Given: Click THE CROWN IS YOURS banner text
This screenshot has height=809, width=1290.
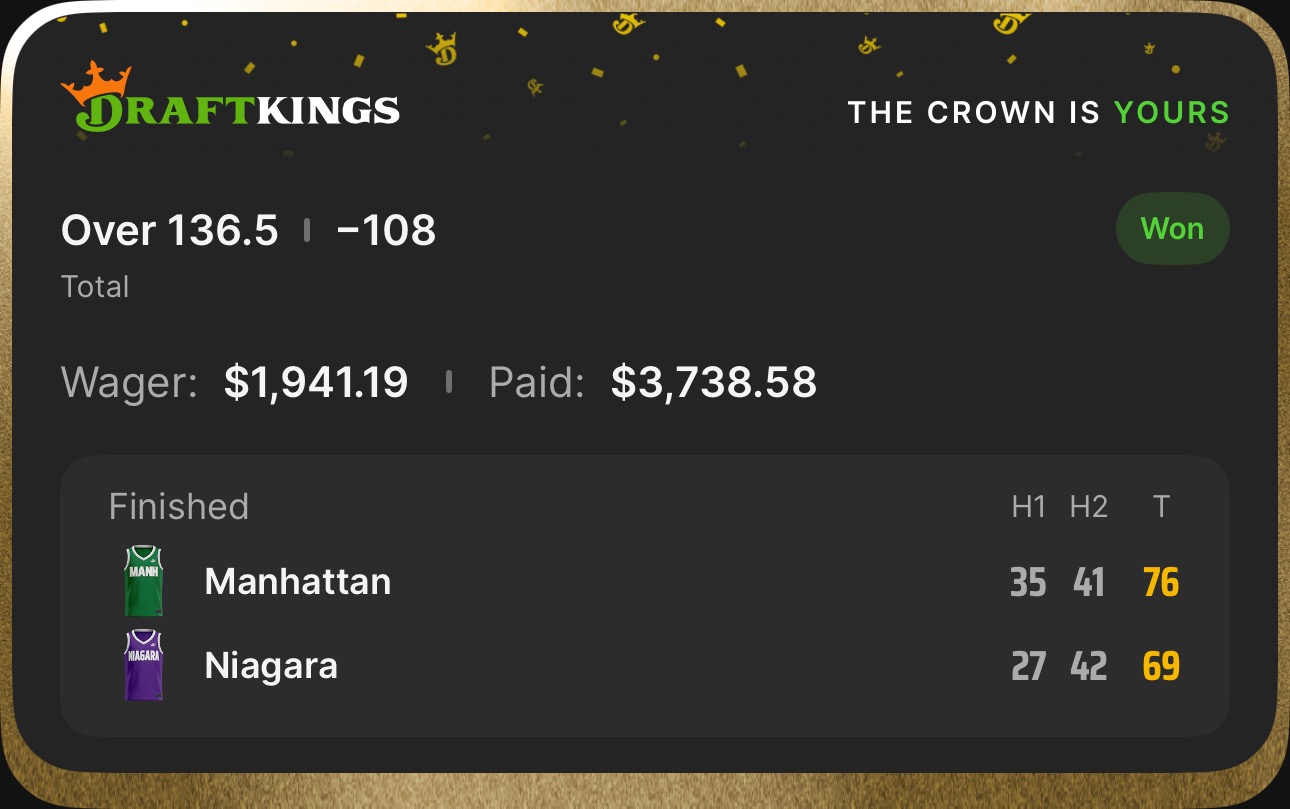Looking at the screenshot, I should (x=1038, y=112).
